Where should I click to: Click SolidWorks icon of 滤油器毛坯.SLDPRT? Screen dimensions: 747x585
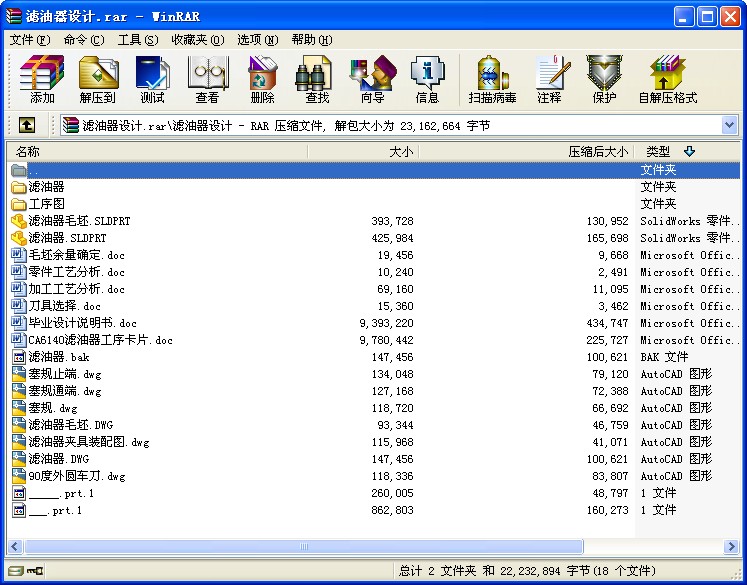[19, 221]
